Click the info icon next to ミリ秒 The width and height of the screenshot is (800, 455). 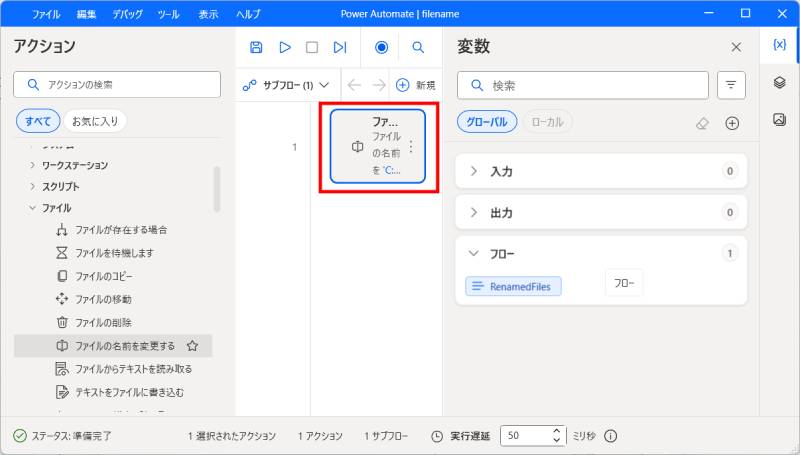click(x=610, y=436)
